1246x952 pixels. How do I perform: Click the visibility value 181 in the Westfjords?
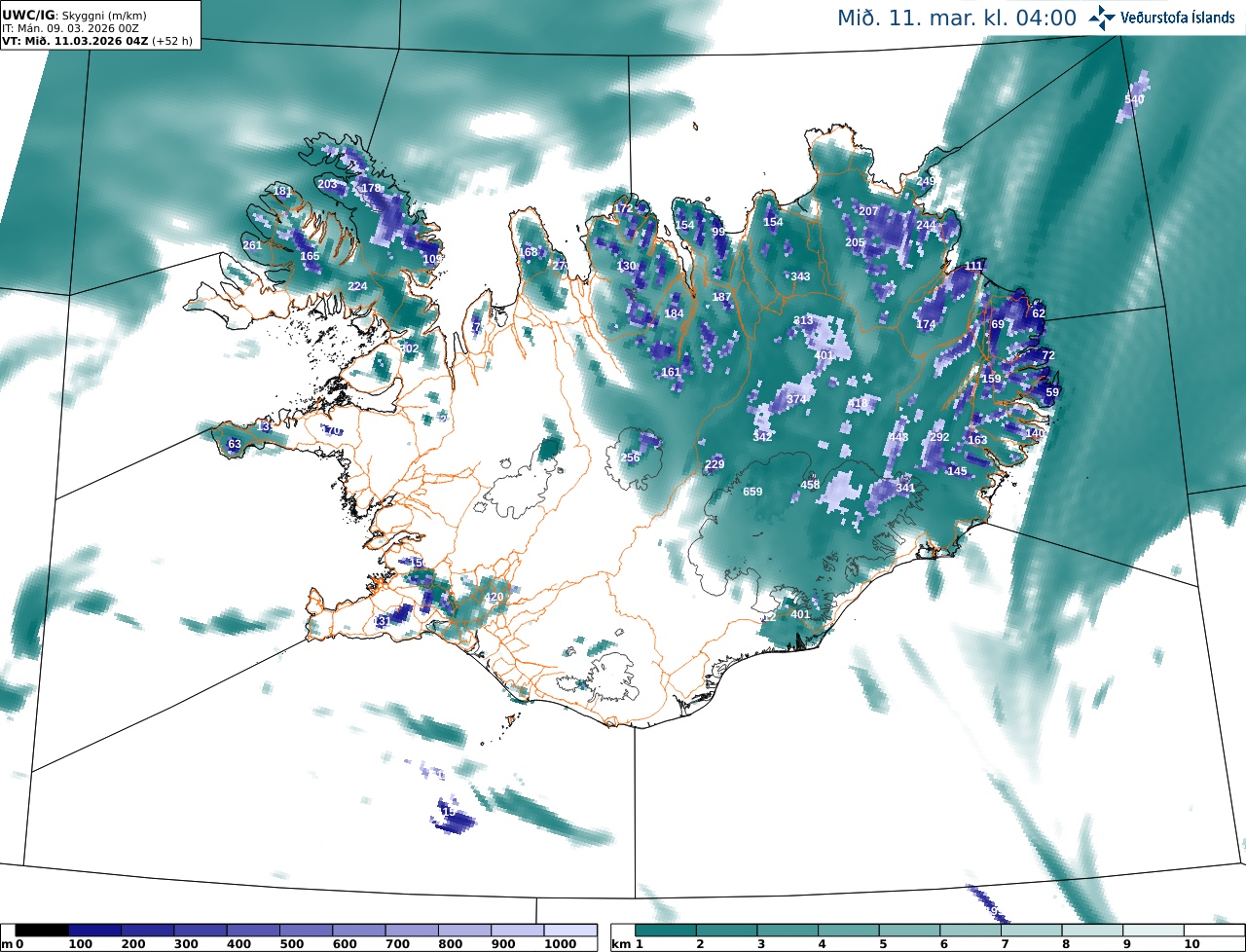click(x=282, y=191)
